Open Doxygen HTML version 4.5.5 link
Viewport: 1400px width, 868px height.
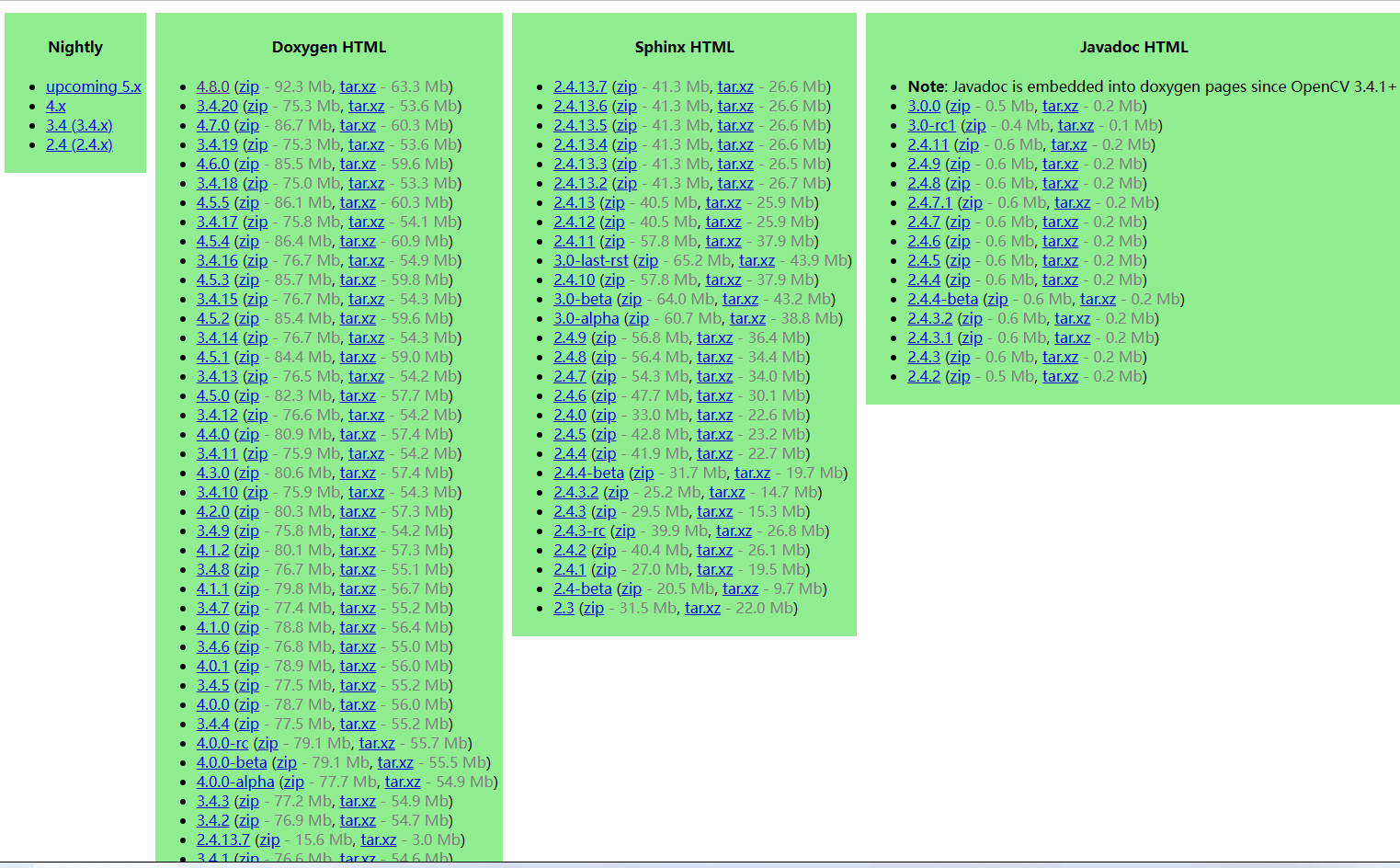point(213,202)
